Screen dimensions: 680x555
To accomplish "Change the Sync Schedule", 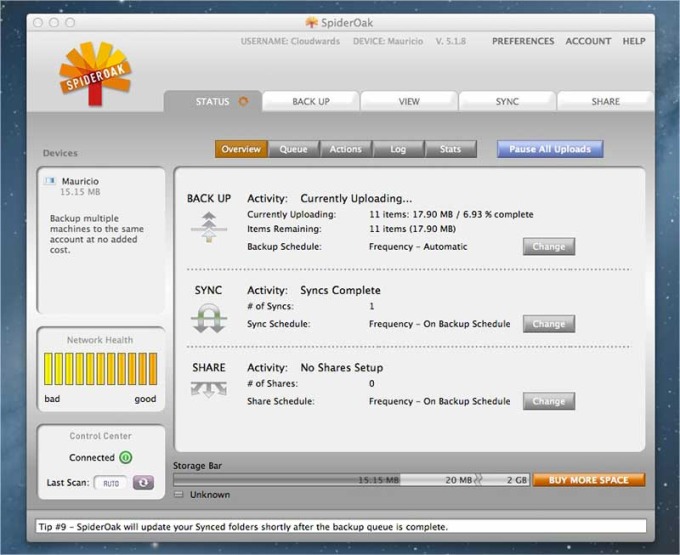I will [549, 324].
